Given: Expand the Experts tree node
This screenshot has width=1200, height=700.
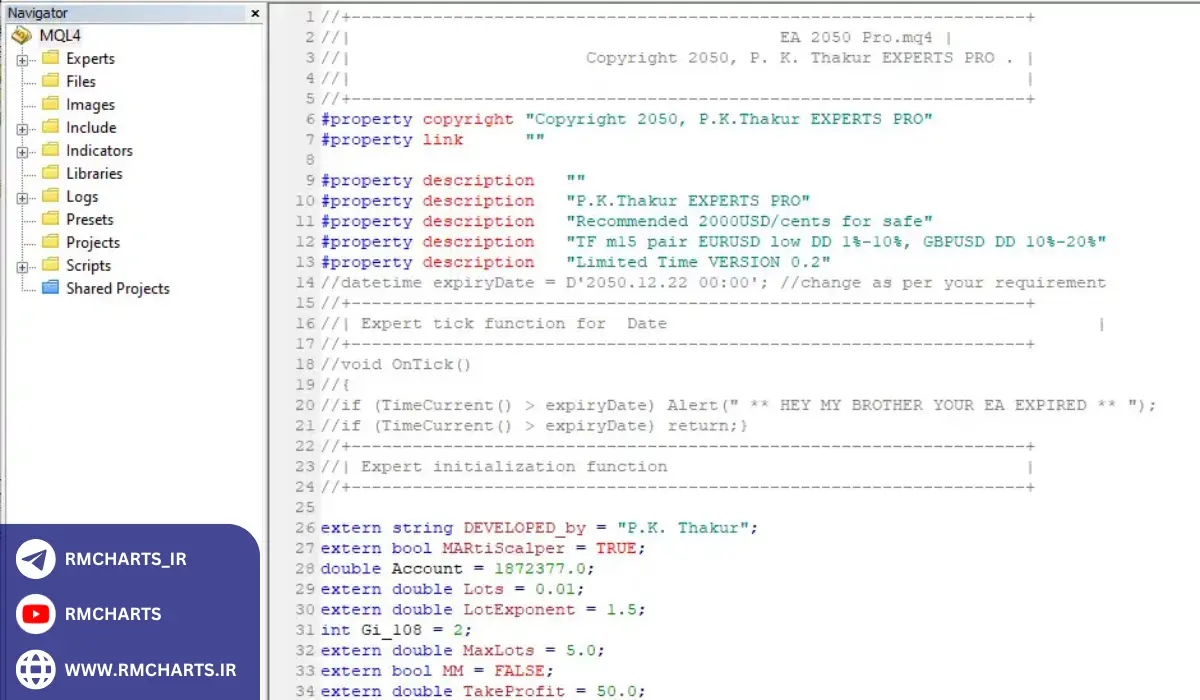Looking at the screenshot, I should click(22, 58).
